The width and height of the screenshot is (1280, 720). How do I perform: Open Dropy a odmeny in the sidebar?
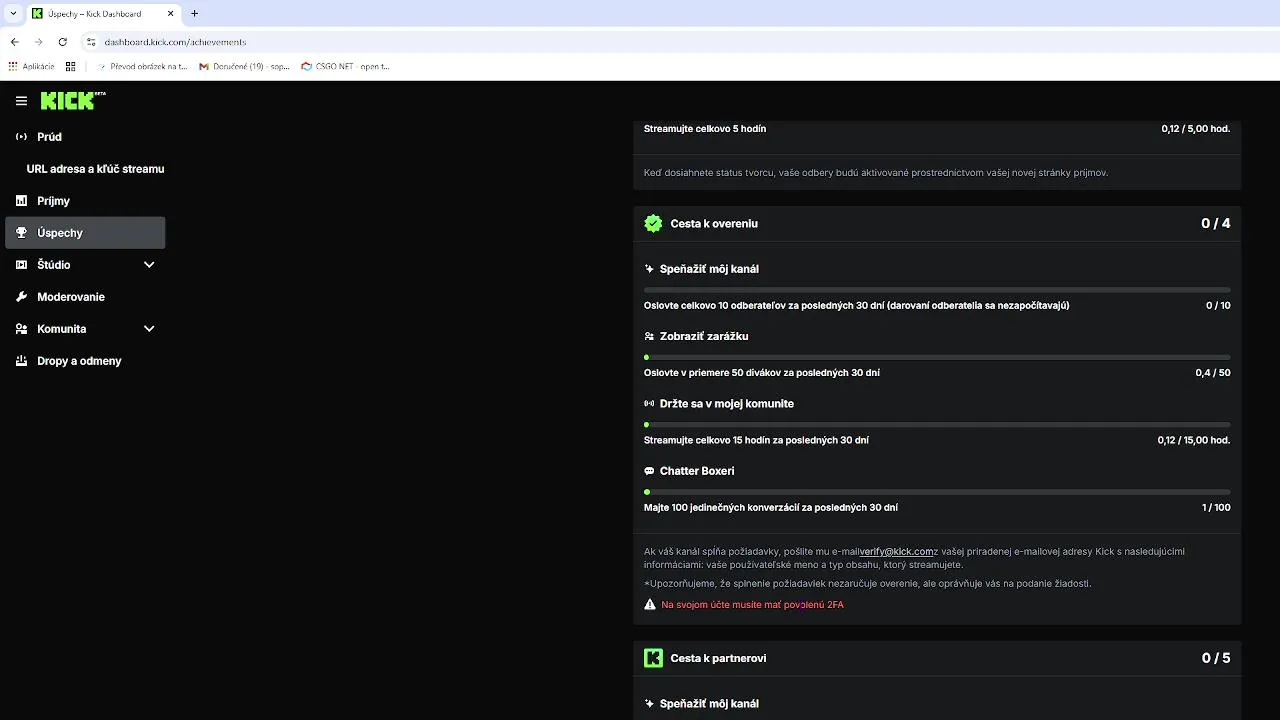coord(86,361)
